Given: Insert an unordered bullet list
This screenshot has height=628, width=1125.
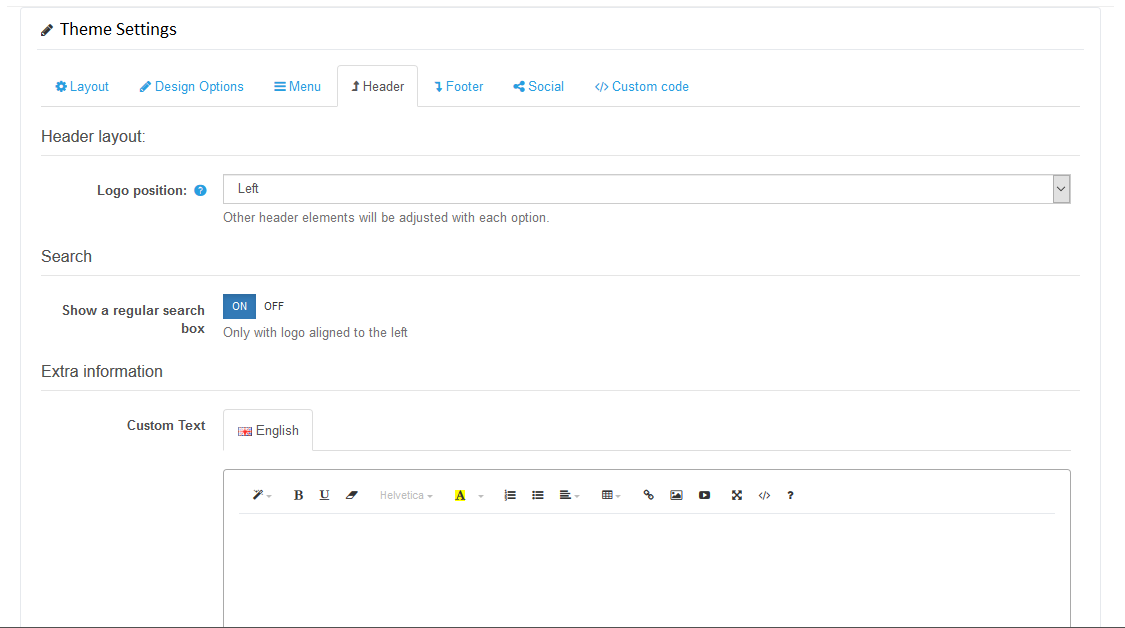Looking at the screenshot, I should pyautogui.click(x=538, y=495).
